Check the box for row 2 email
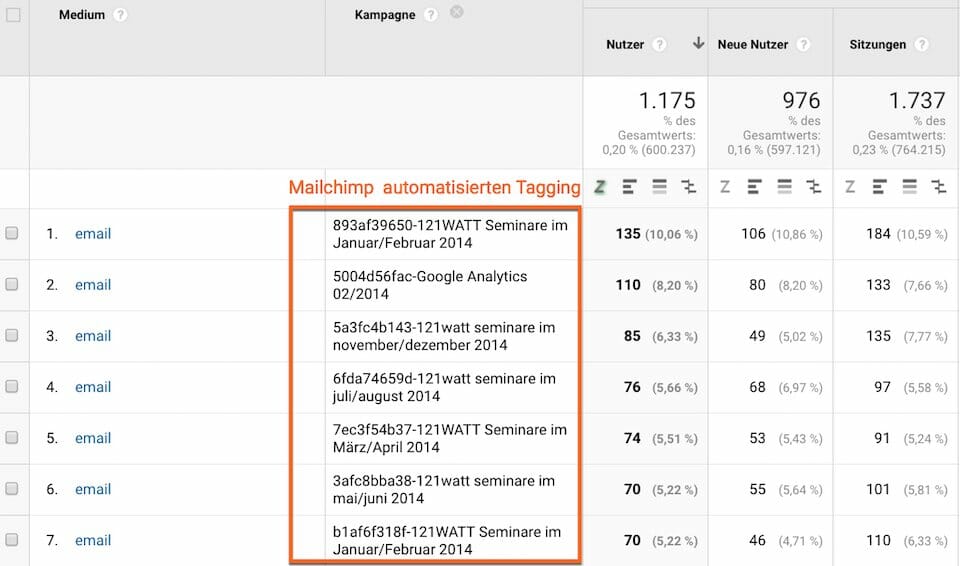 12,284
